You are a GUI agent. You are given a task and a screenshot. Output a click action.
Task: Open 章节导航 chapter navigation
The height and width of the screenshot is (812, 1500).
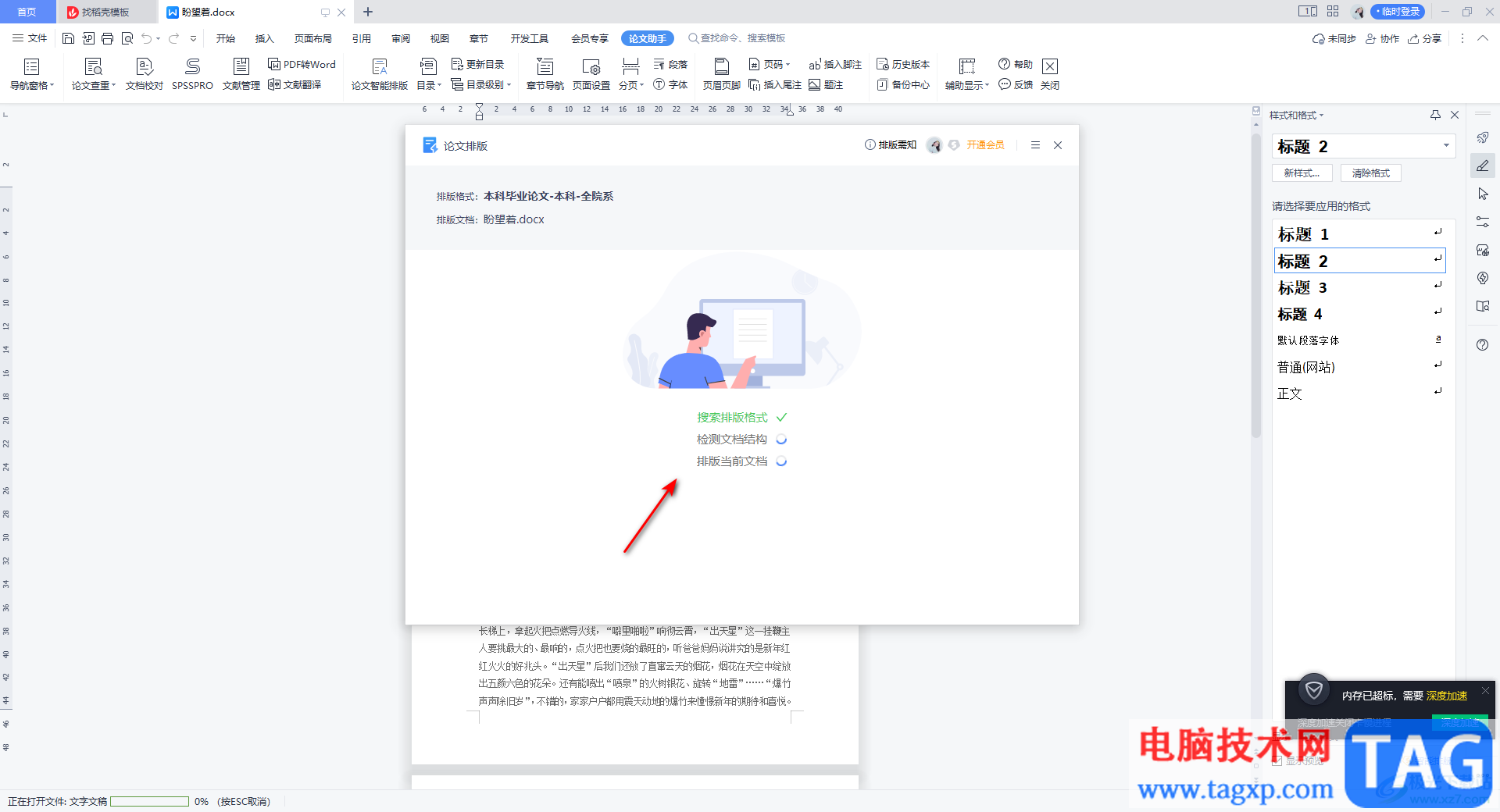545,74
